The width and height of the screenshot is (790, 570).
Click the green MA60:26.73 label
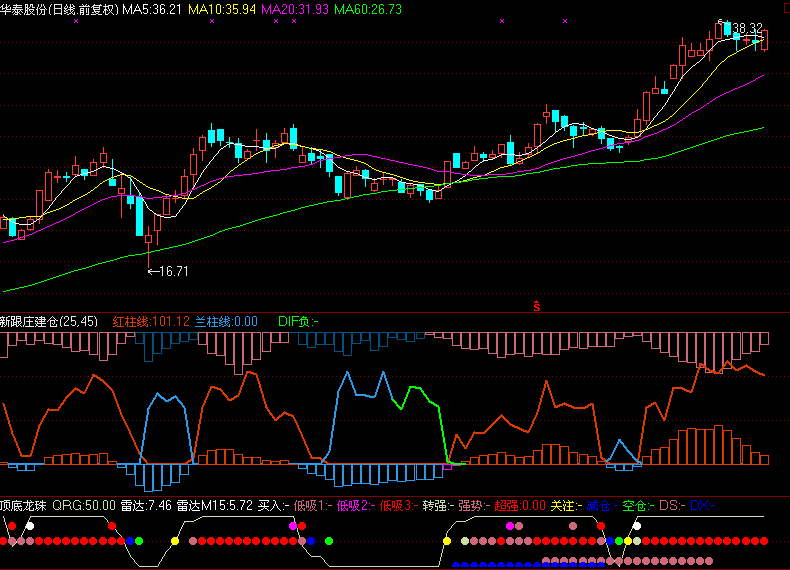point(368,9)
